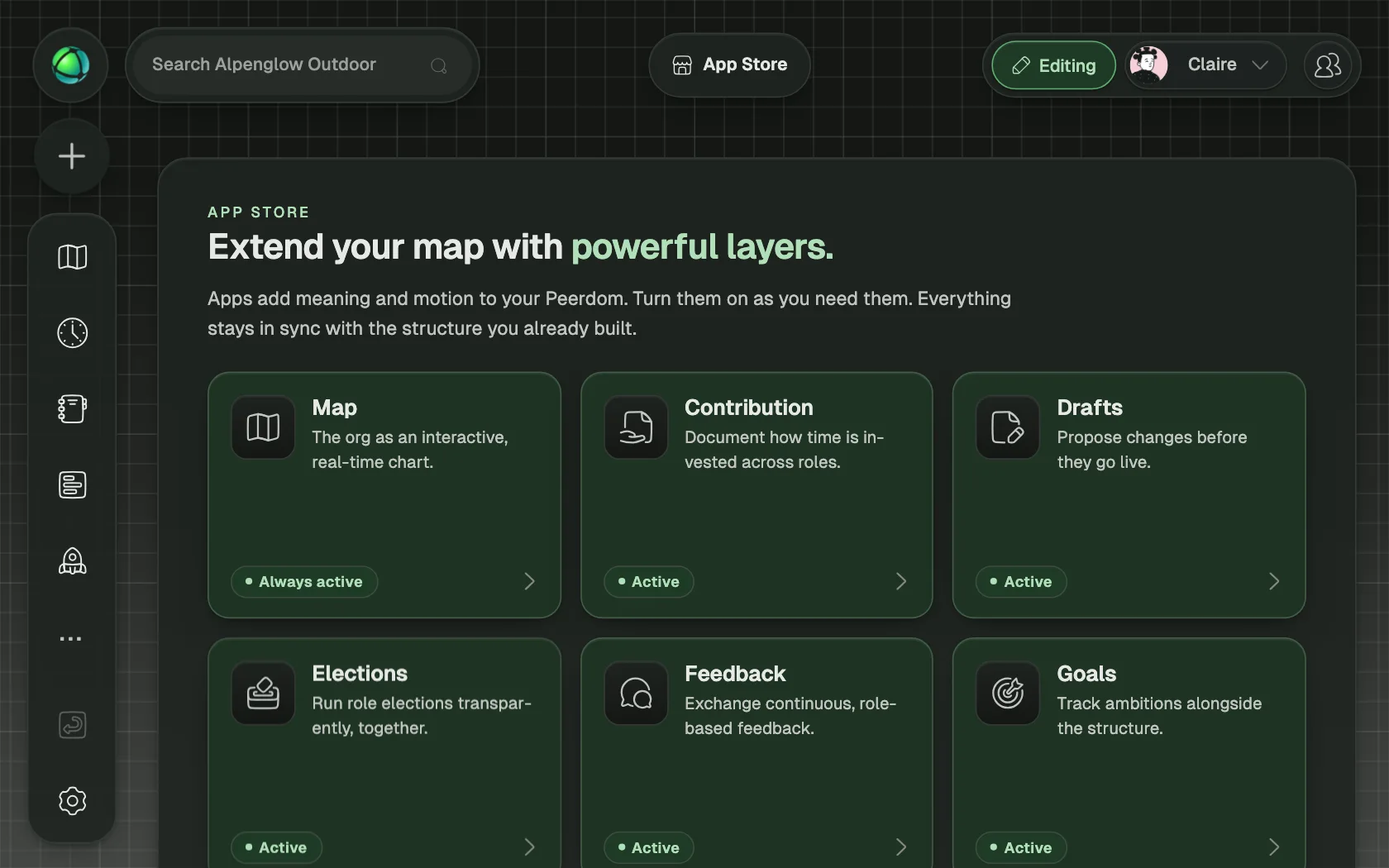The image size is (1389, 868).
Task: Click the Elections ballot box icon
Action: [263, 694]
